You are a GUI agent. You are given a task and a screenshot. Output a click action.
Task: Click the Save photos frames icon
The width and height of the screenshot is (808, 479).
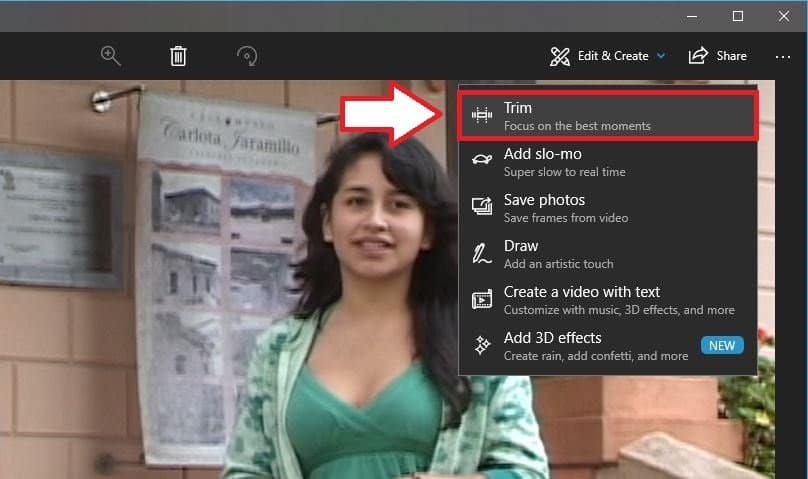point(482,206)
